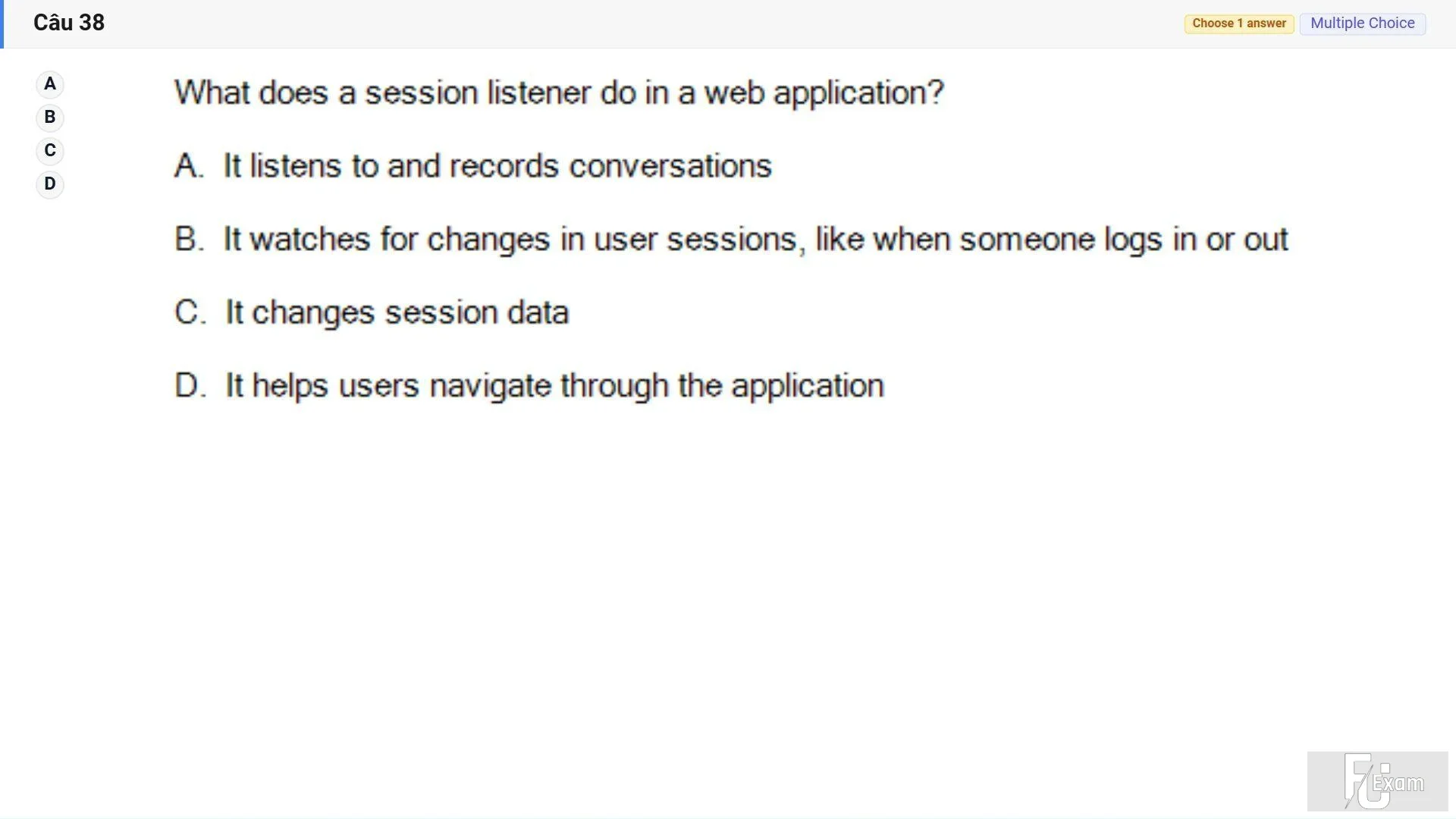Click 'It changes session data' answer text

(x=397, y=312)
